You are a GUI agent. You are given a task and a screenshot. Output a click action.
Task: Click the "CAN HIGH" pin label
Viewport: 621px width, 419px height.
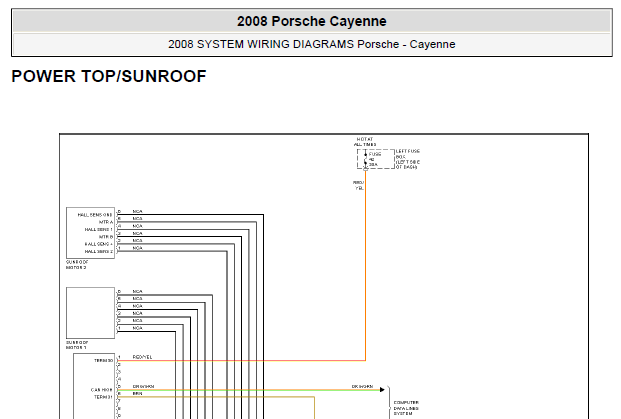click(102, 390)
